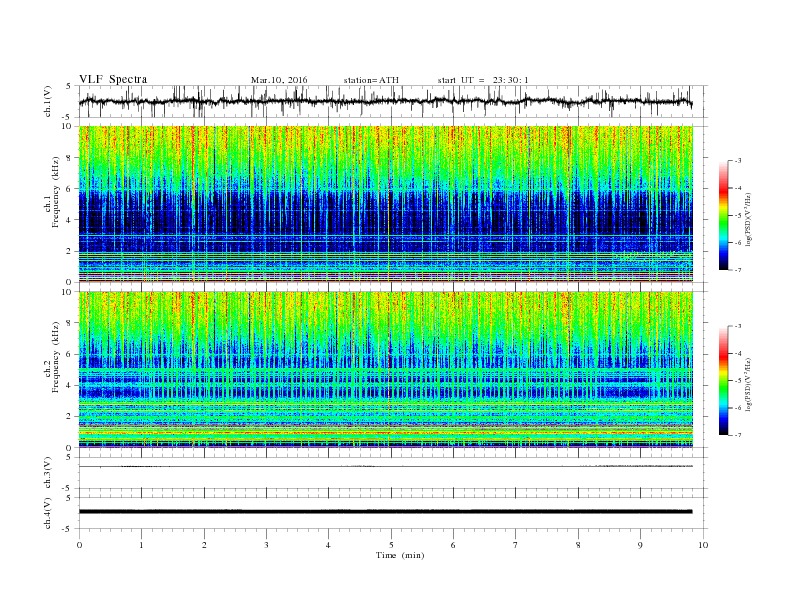Click the lower color scale bar
The width and height of the screenshot is (792, 612).
724,381
